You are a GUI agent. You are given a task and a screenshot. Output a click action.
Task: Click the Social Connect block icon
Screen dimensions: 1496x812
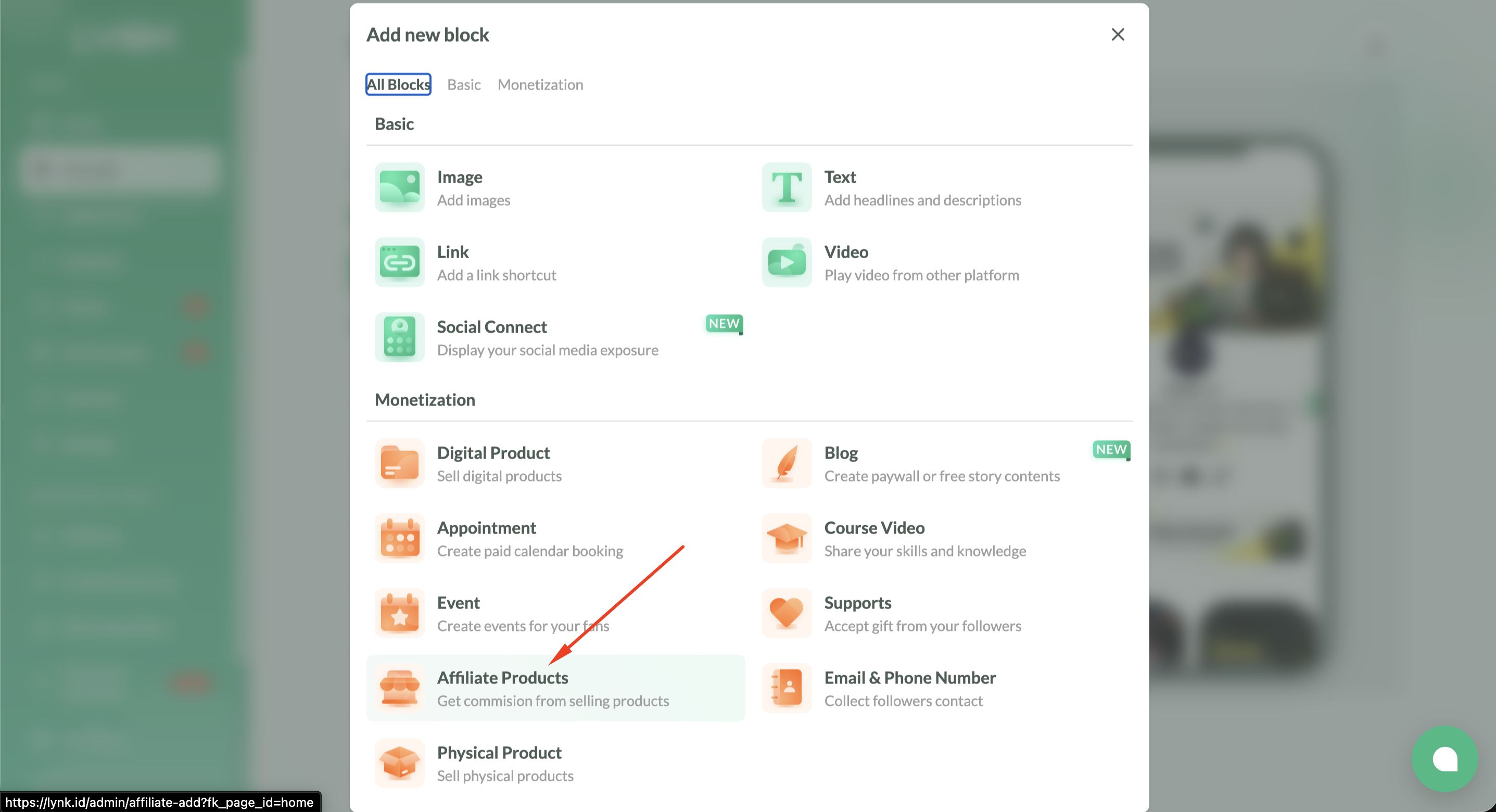tap(400, 337)
